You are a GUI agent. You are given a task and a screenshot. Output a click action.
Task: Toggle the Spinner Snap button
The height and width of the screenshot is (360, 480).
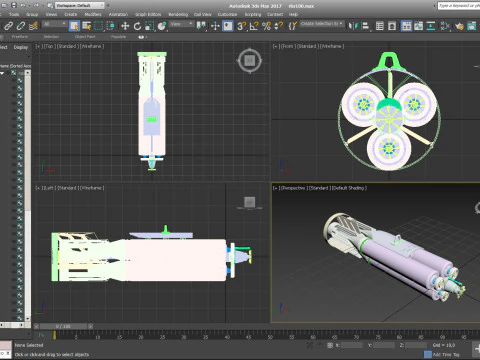(x=278, y=26)
